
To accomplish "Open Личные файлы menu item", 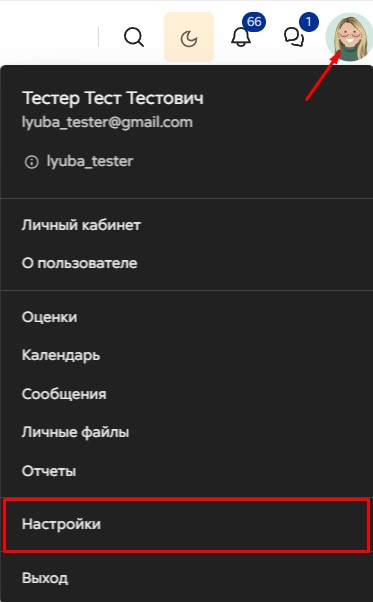I will [186, 432].
